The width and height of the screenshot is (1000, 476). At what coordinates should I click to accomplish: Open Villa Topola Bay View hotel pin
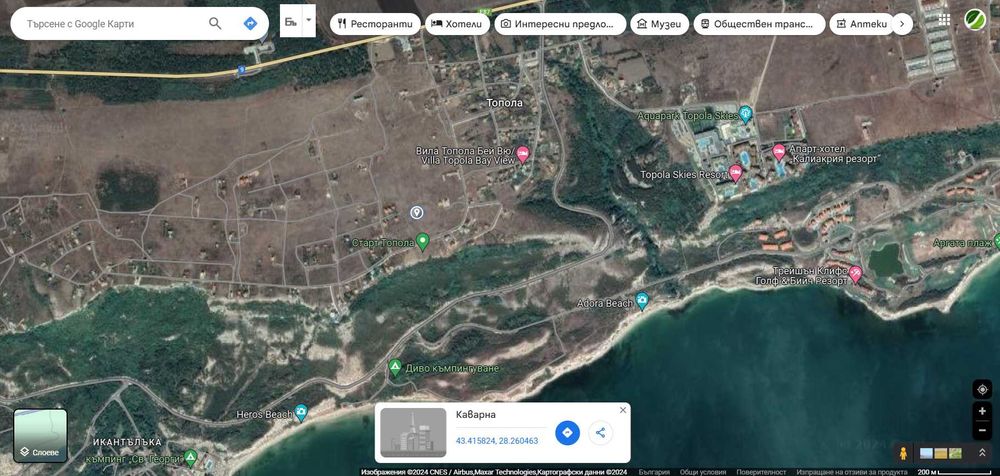[x=523, y=153]
